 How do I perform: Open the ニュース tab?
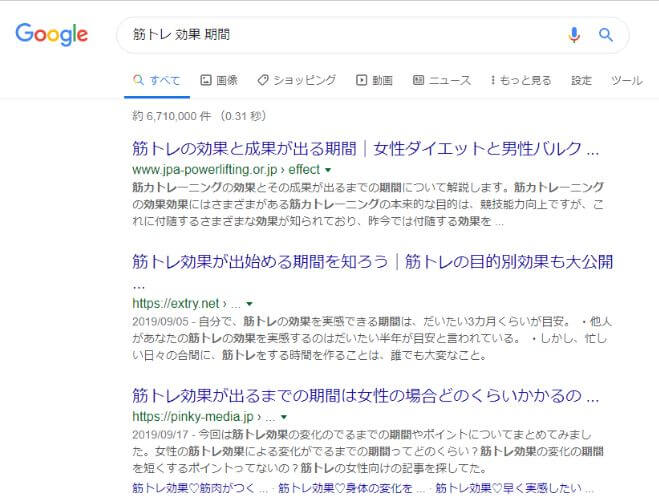(x=442, y=80)
